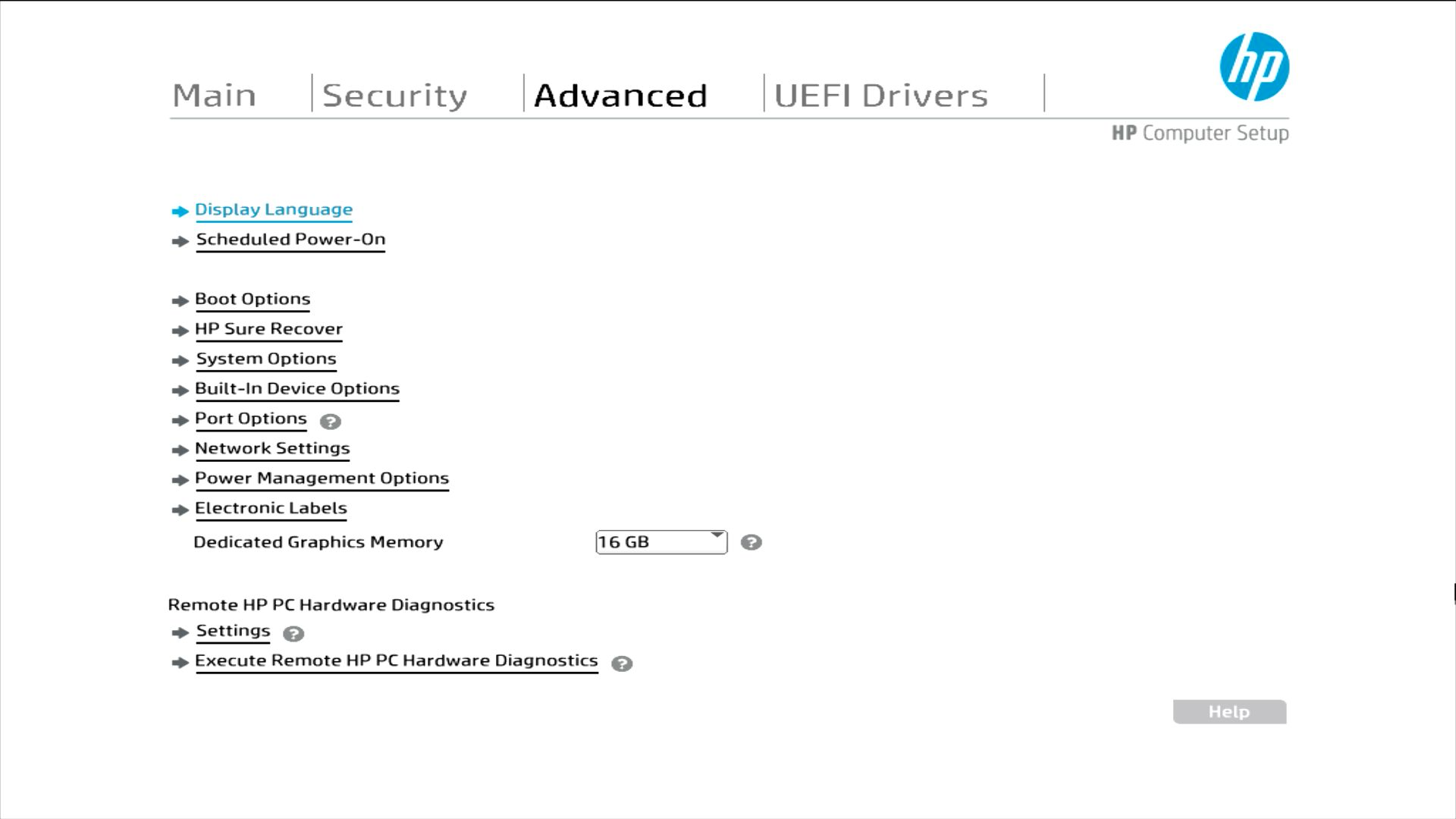Click the help icon beside Dedicated Graphics Memory
The image size is (1456, 819).
(x=751, y=542)
